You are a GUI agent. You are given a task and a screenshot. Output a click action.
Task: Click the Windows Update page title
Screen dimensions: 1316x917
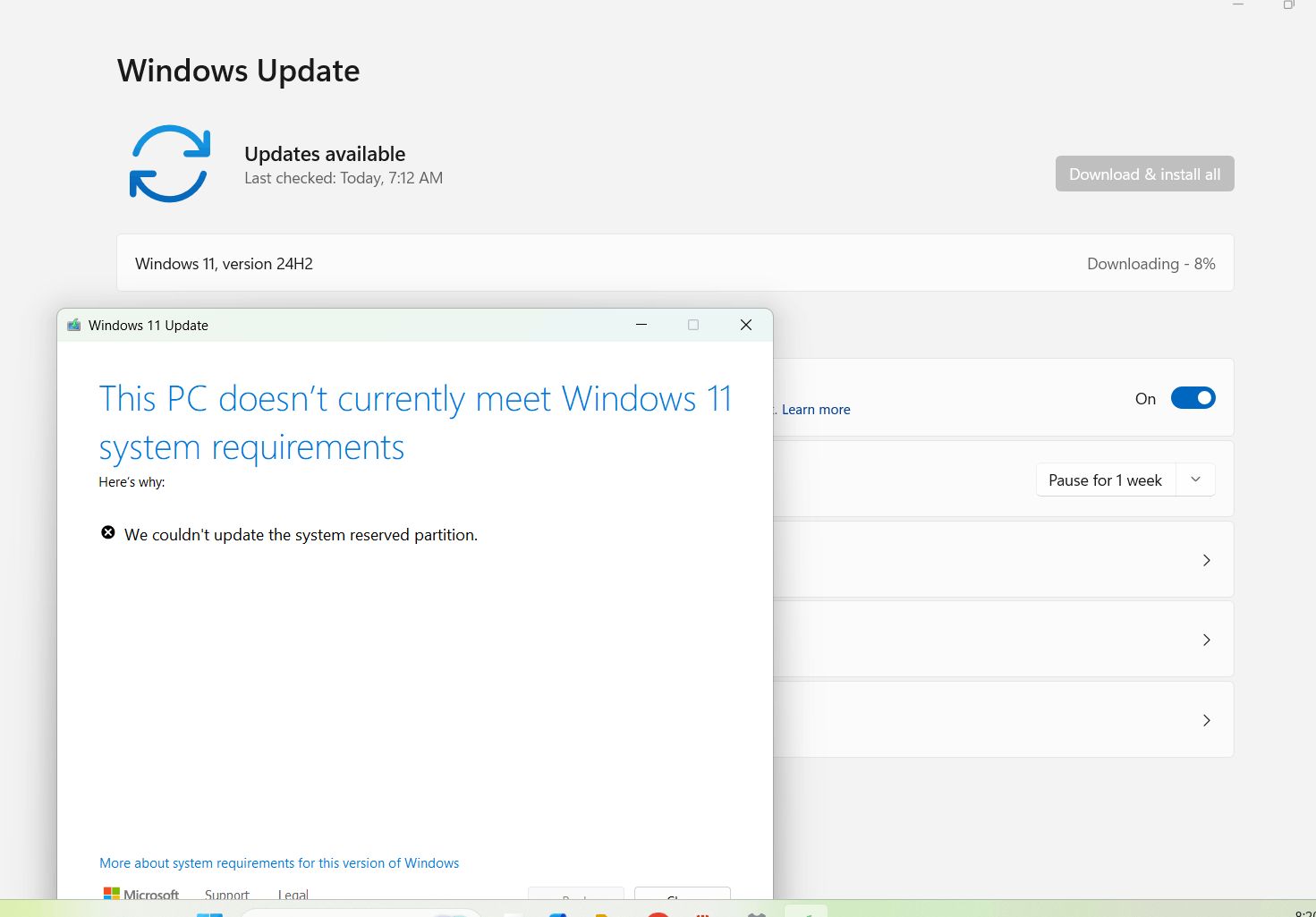[x=239, y=71]
